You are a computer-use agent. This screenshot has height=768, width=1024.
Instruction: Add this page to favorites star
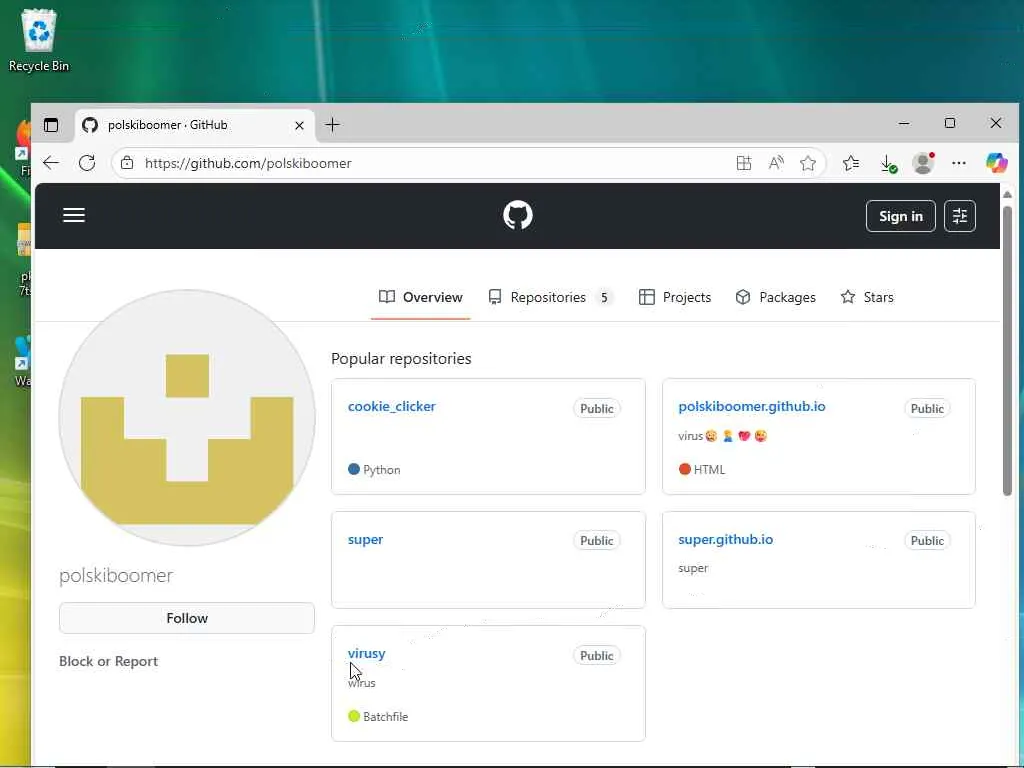808,163
